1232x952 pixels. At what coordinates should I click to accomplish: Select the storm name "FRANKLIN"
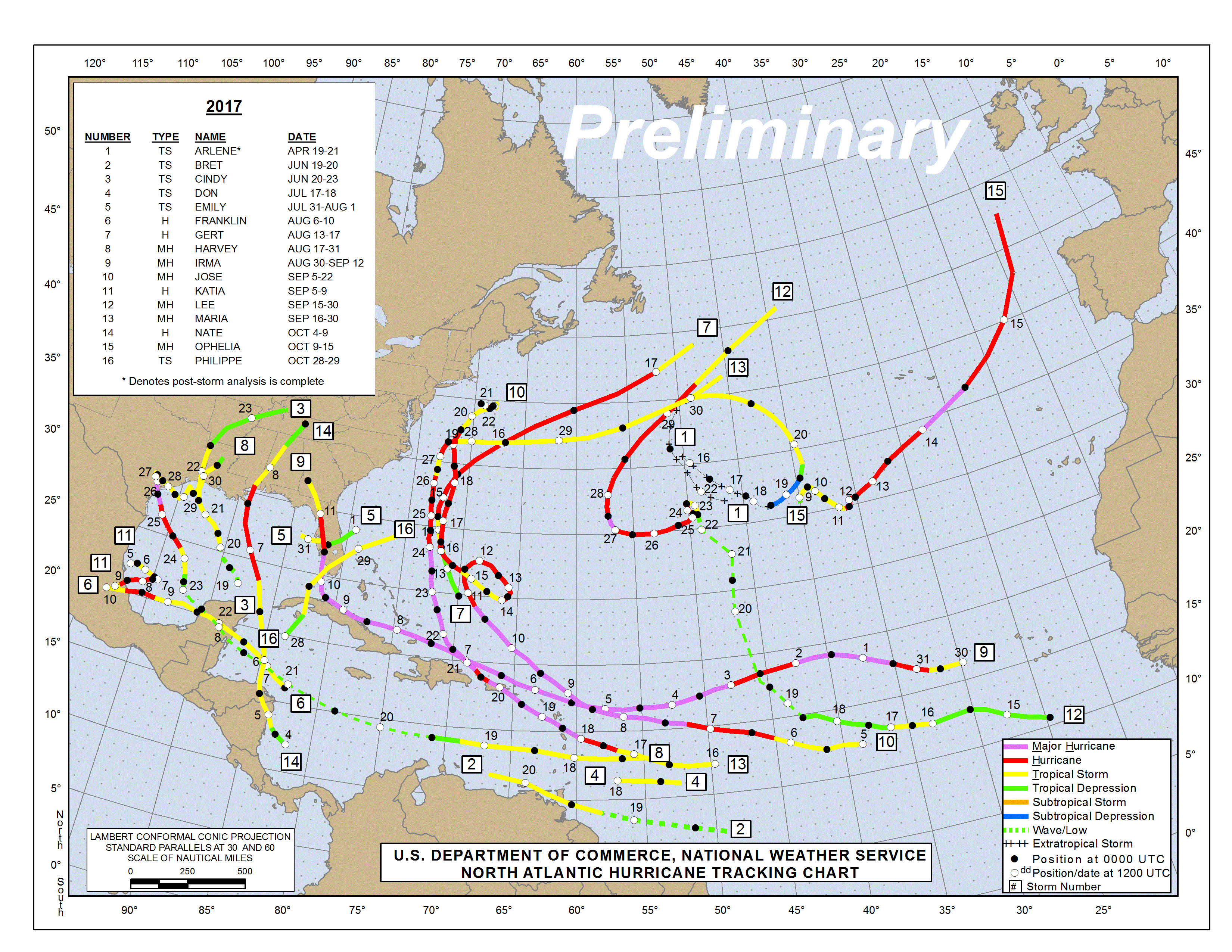tap(221, 221)
